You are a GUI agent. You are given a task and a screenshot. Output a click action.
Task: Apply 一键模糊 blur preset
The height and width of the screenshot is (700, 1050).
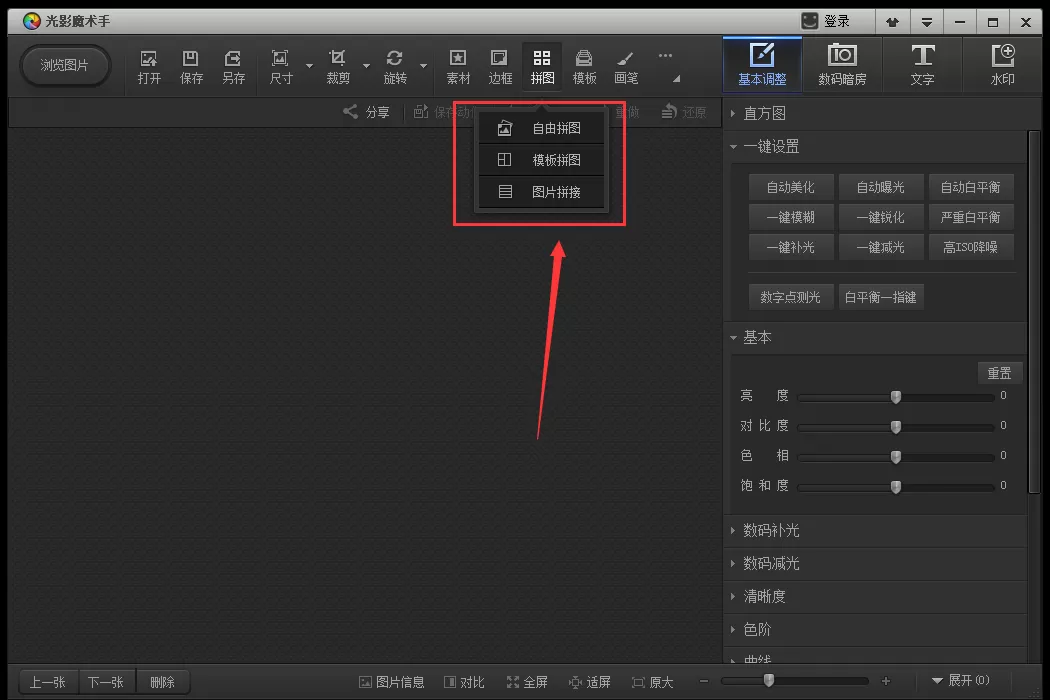pos(791,217)
